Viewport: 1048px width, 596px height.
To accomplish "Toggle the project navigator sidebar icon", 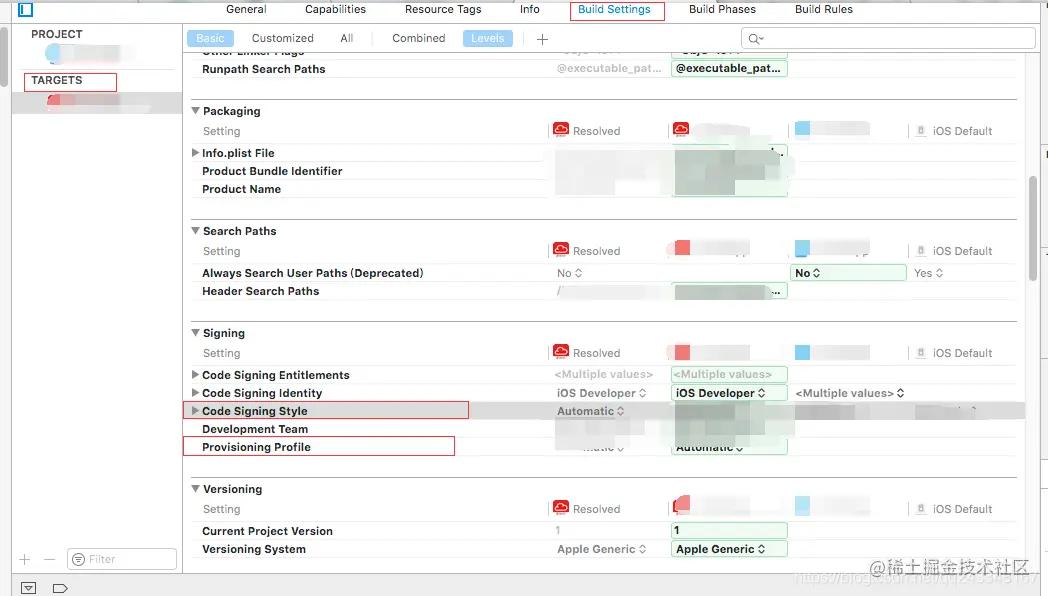I will point(25,9).
